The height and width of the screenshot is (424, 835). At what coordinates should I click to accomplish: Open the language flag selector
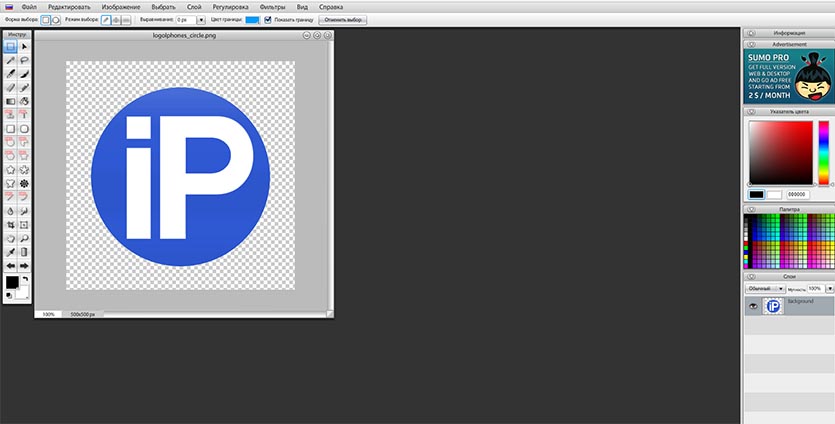pyautogui.click(x=9, y=7)
